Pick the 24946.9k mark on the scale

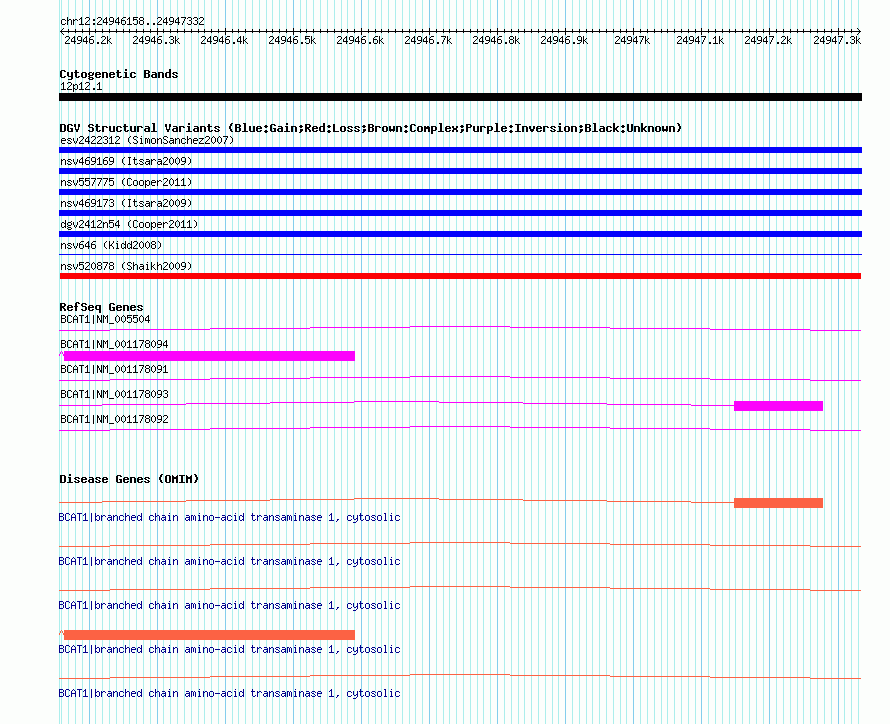(564, 40)
